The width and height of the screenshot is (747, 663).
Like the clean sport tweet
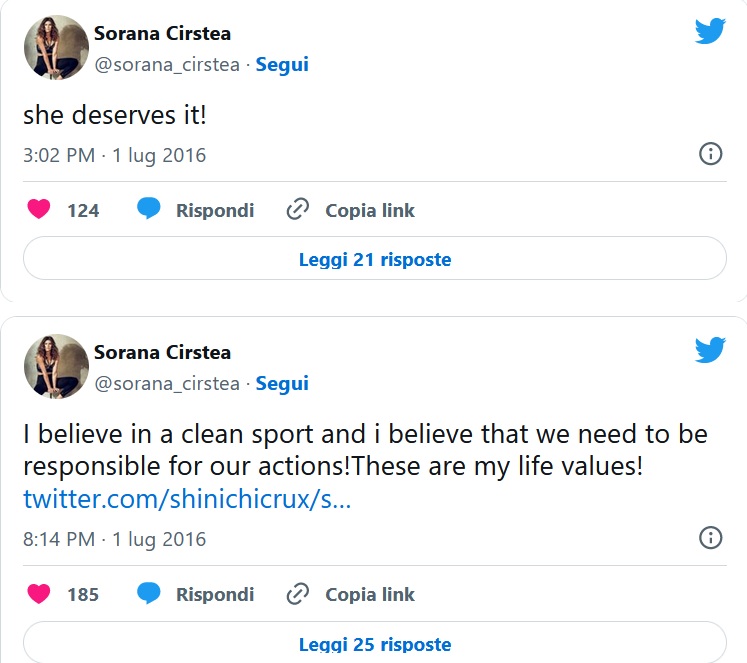coord(39,594)
